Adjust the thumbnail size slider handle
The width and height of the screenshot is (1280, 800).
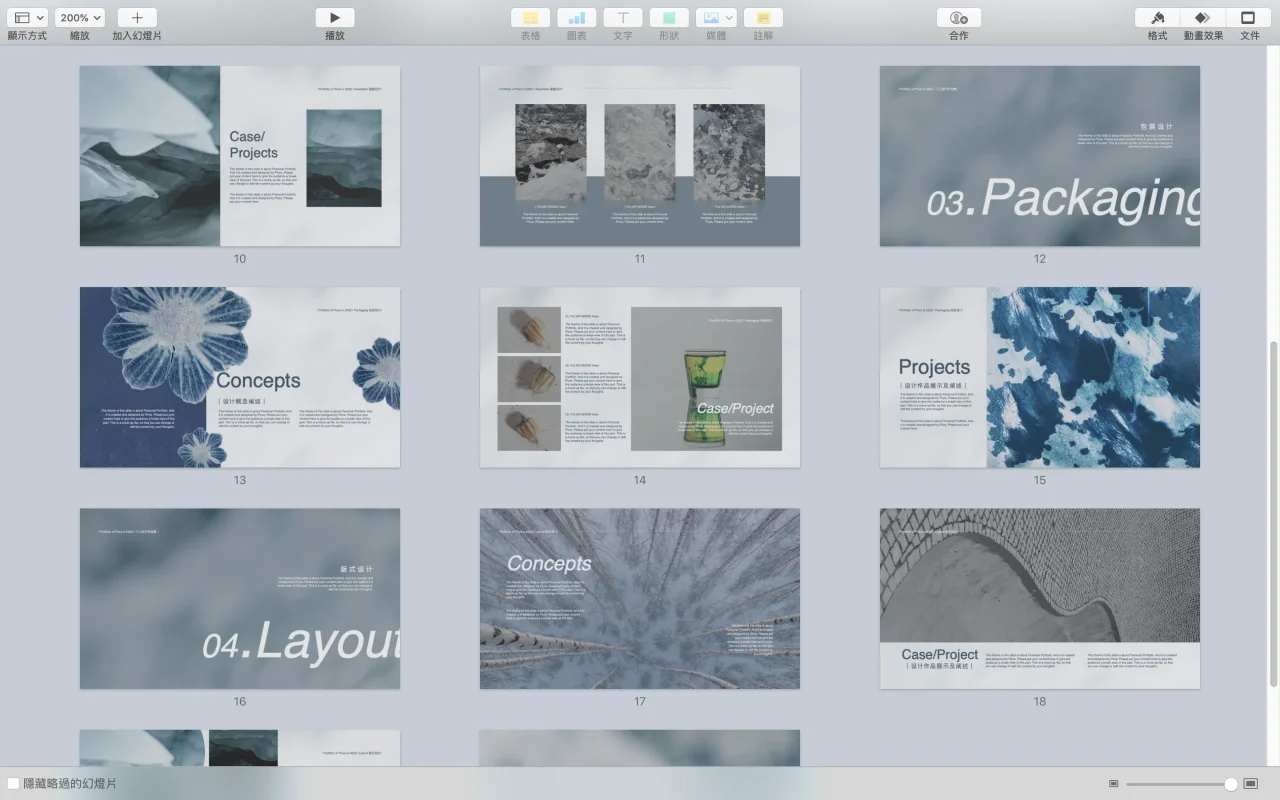pos(1231,784)
